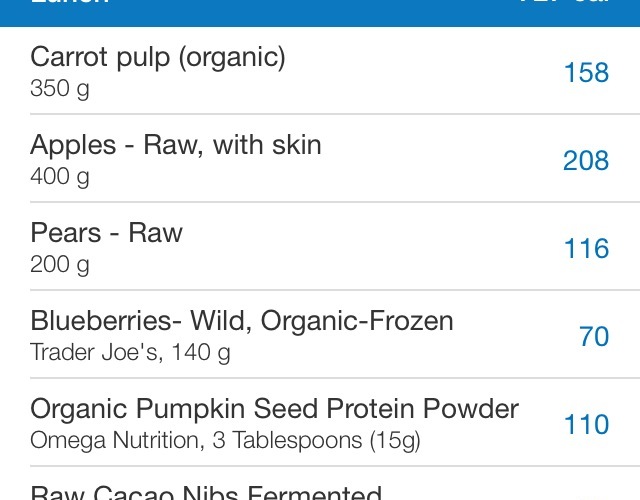Screen dimensions: 640x500
Task: Tap empty space in the Pears row
Action: (x=367, y=248)
